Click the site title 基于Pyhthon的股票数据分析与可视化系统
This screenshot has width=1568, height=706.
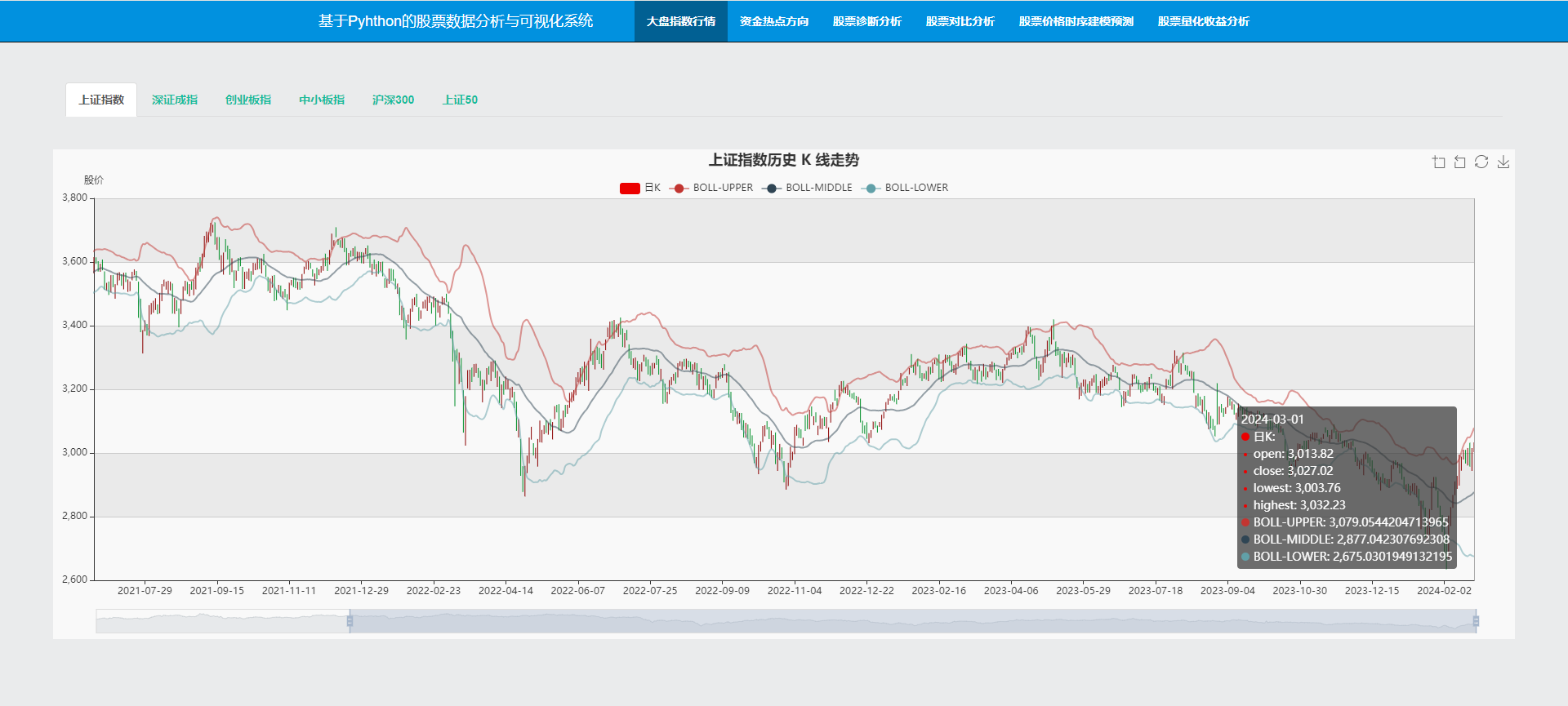click(x=456, y=21)
